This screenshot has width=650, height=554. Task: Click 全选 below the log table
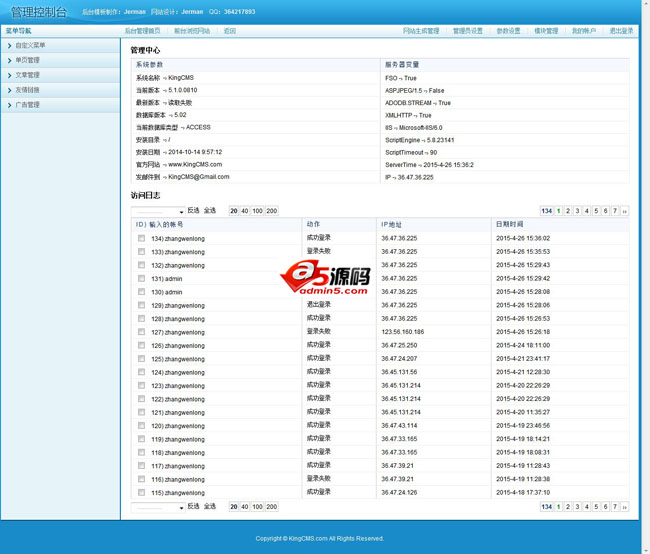[210, 506]
